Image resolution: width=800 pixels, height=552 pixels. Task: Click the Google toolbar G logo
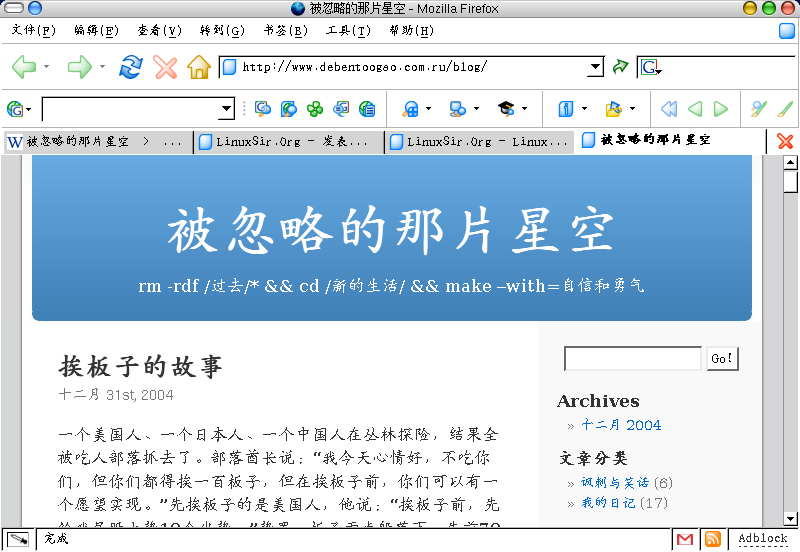(x=15, y=109)
